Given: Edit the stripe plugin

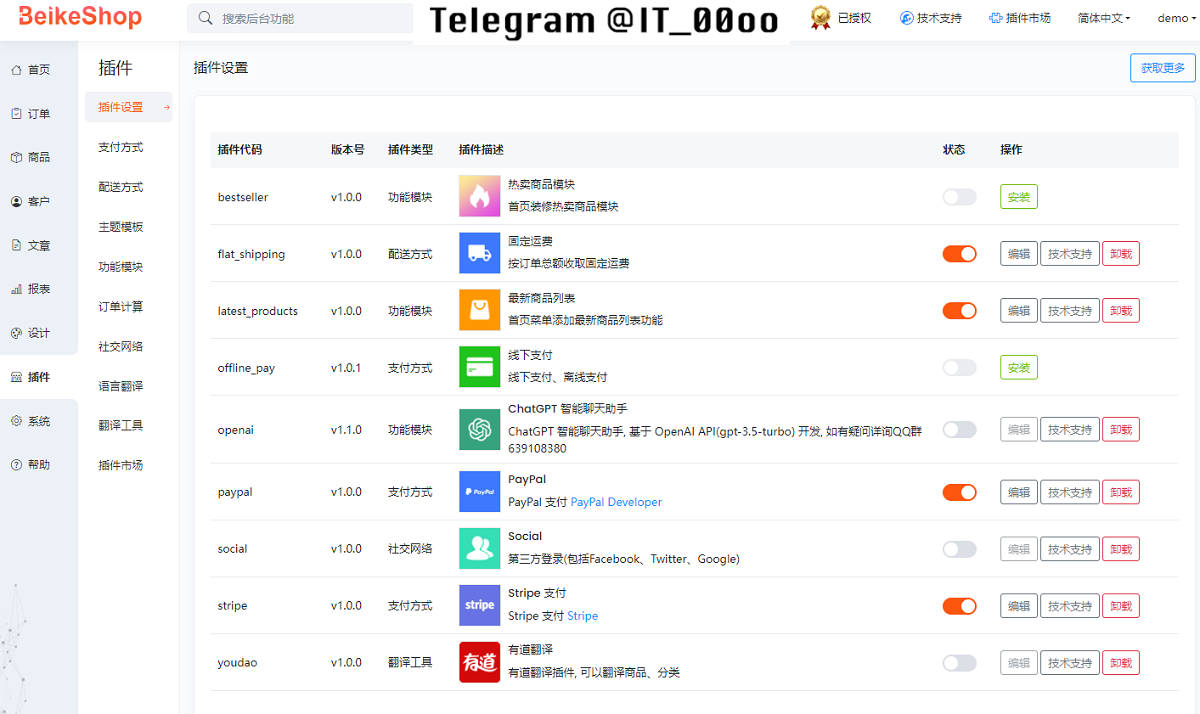Looking at the screenshot, I should pos(1019,606).
